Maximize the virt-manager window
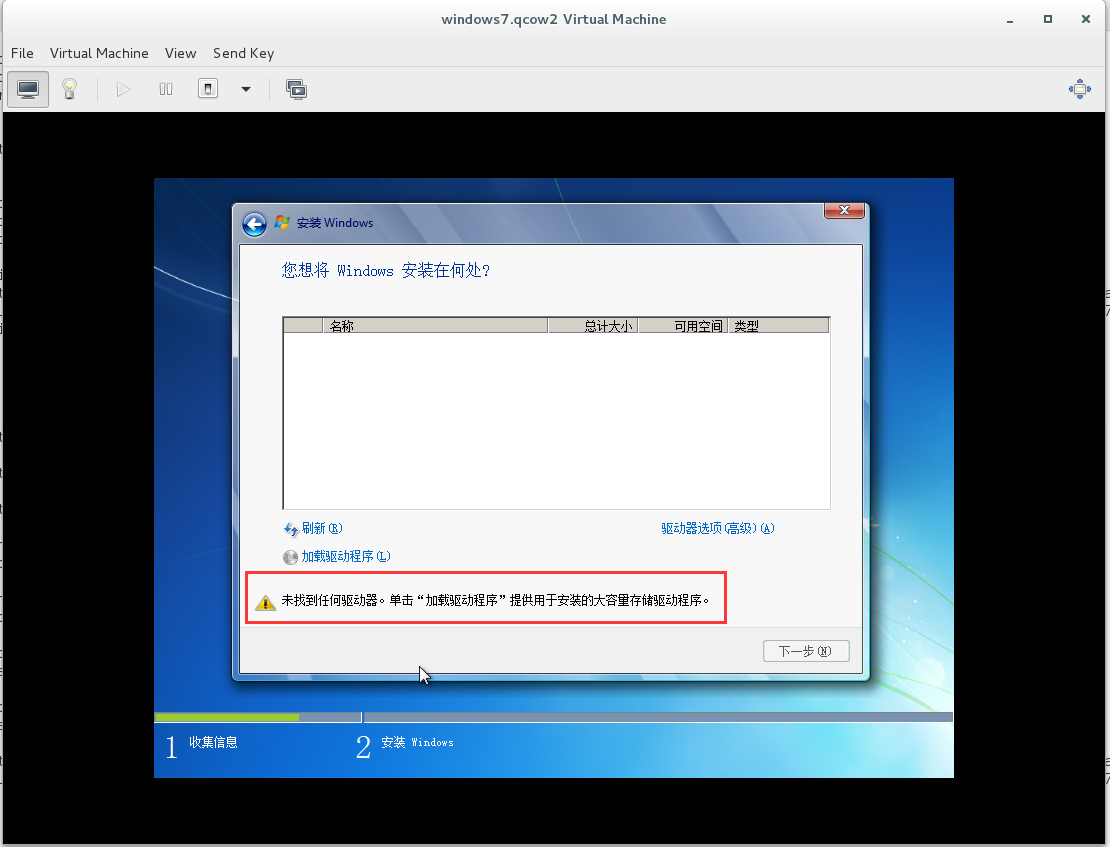Image resolution: width=1110 pixels, height=847 pixels. tap(1048, 19)
